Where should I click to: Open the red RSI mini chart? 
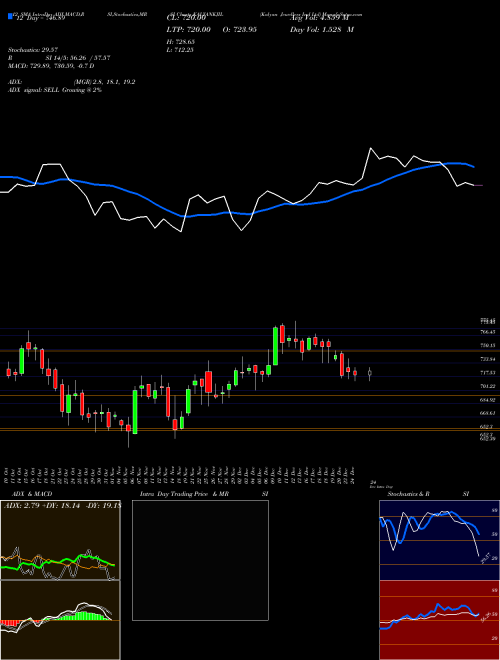tap(439, 620)
